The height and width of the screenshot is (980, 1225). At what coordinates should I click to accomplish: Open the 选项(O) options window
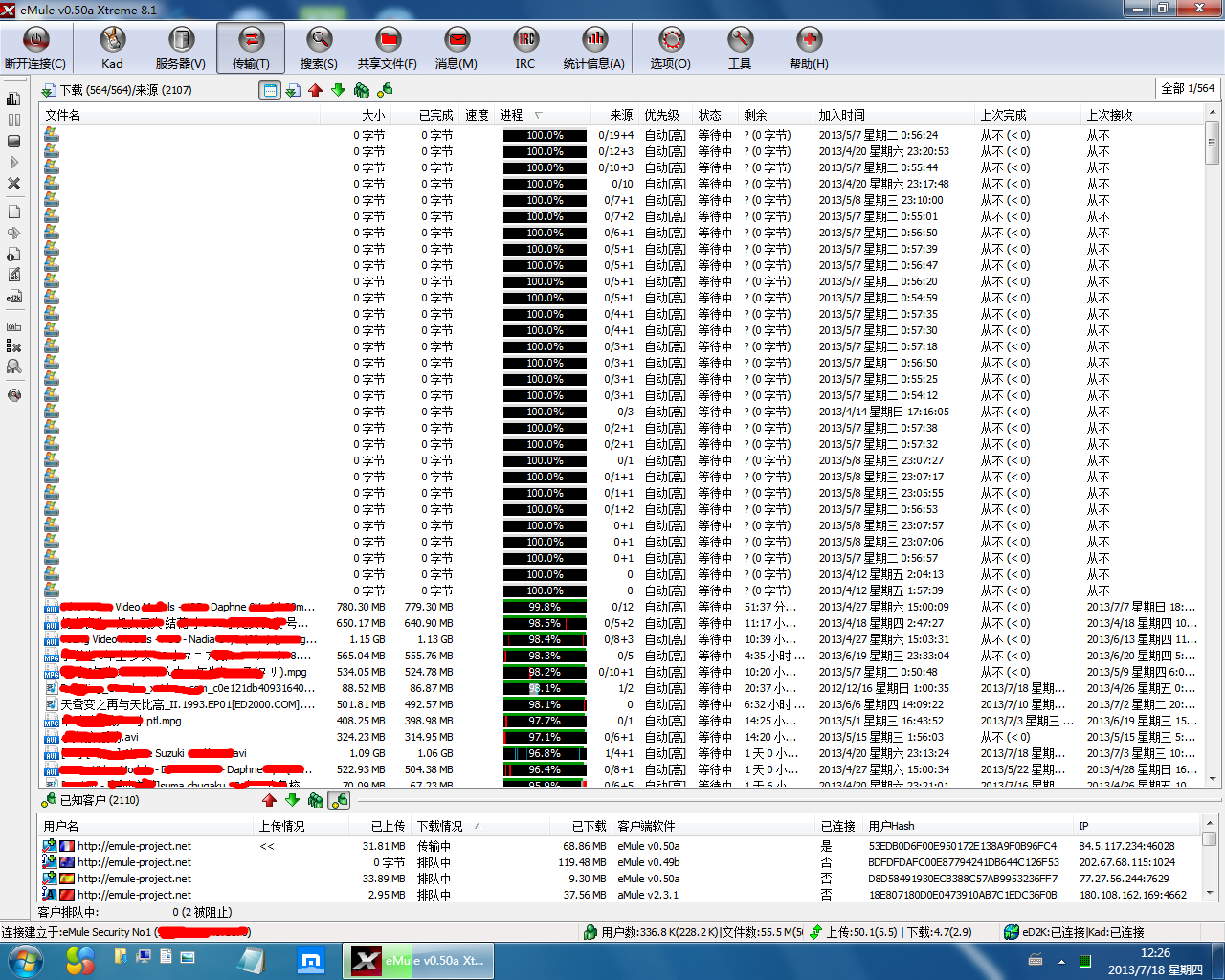[x=671, y=48]
